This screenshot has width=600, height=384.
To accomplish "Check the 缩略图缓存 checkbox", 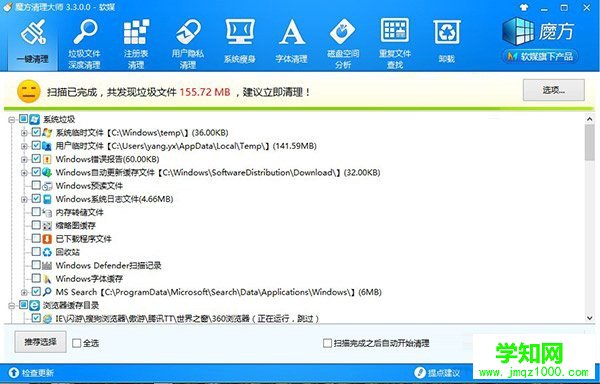I will tap(36, 225).
